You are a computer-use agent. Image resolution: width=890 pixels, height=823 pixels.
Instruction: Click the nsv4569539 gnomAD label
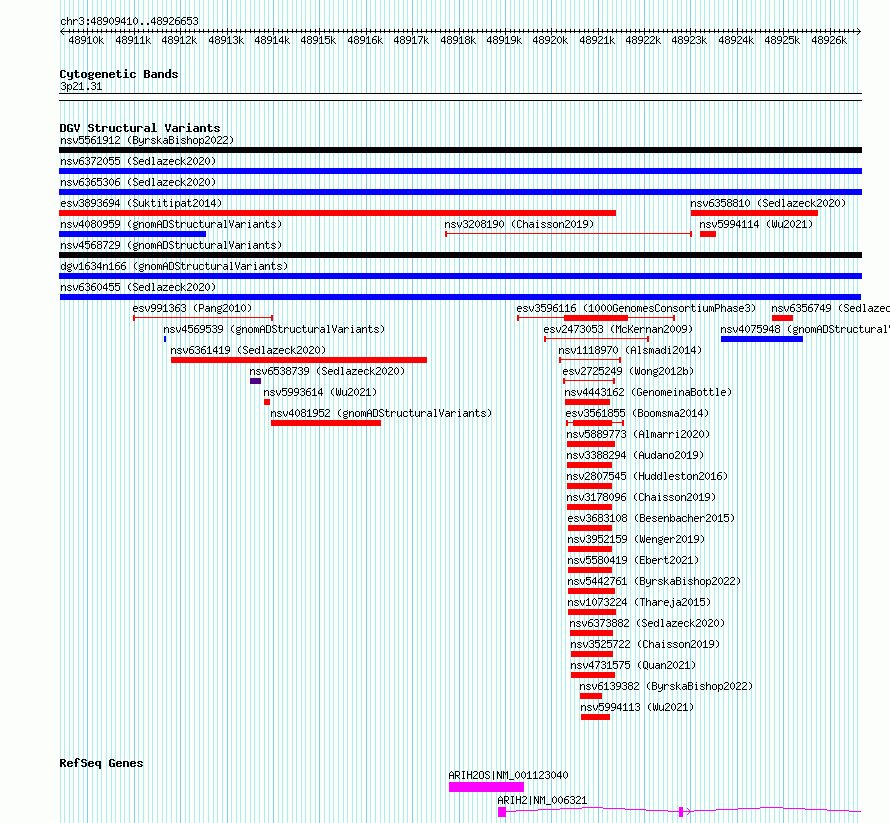(x=274, y=329)
